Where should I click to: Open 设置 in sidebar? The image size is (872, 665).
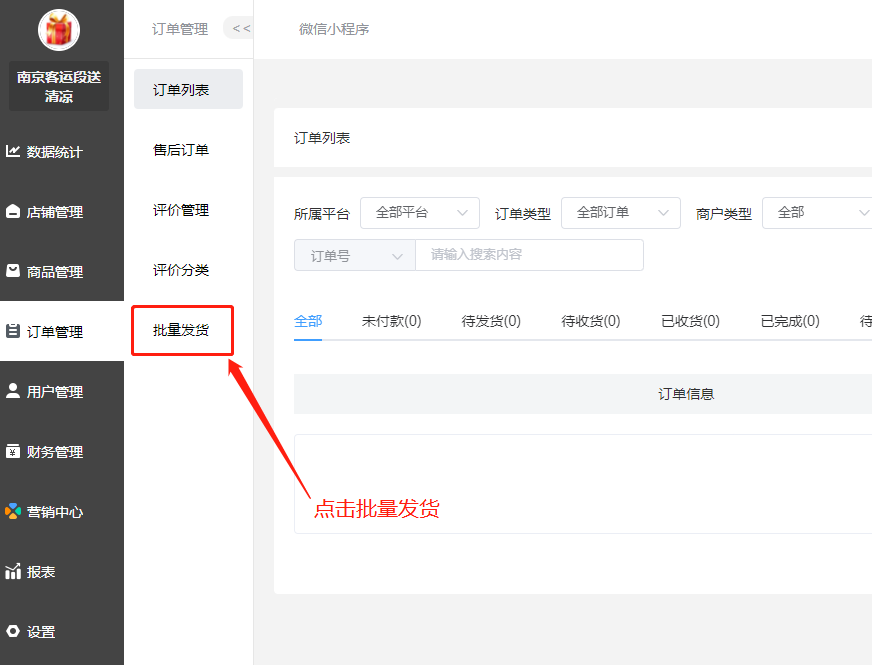click(62, 632)
